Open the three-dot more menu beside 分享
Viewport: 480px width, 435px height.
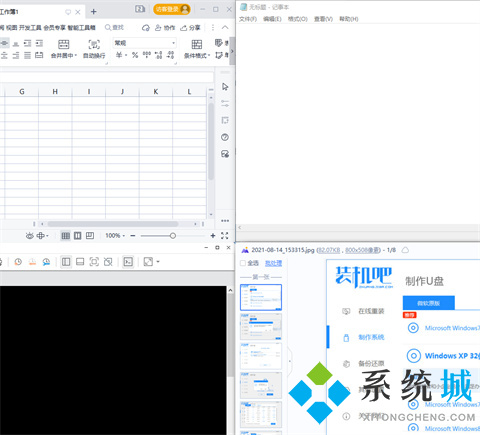point(213,28)
